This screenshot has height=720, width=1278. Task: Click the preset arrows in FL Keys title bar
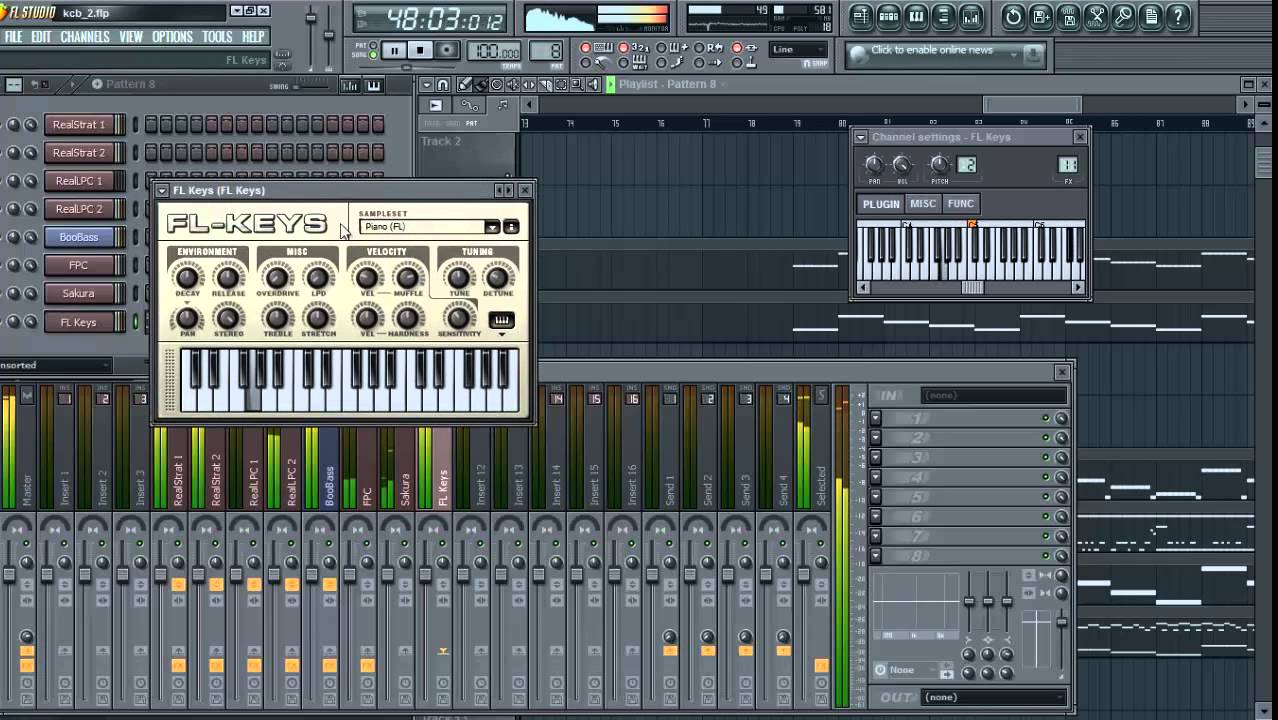point(504,190)
